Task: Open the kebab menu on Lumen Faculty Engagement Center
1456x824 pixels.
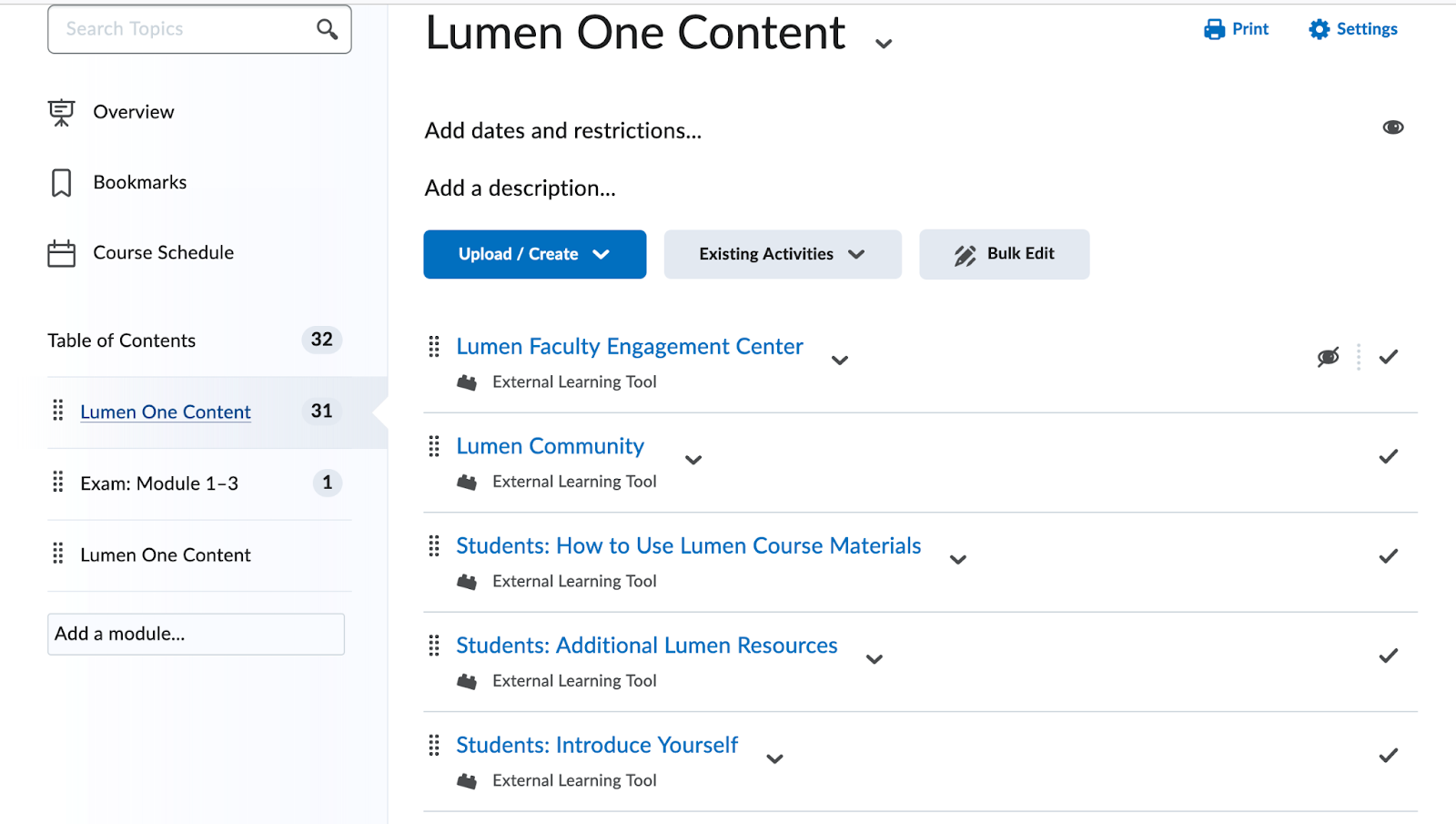Action: click(x=1359, y=357)
